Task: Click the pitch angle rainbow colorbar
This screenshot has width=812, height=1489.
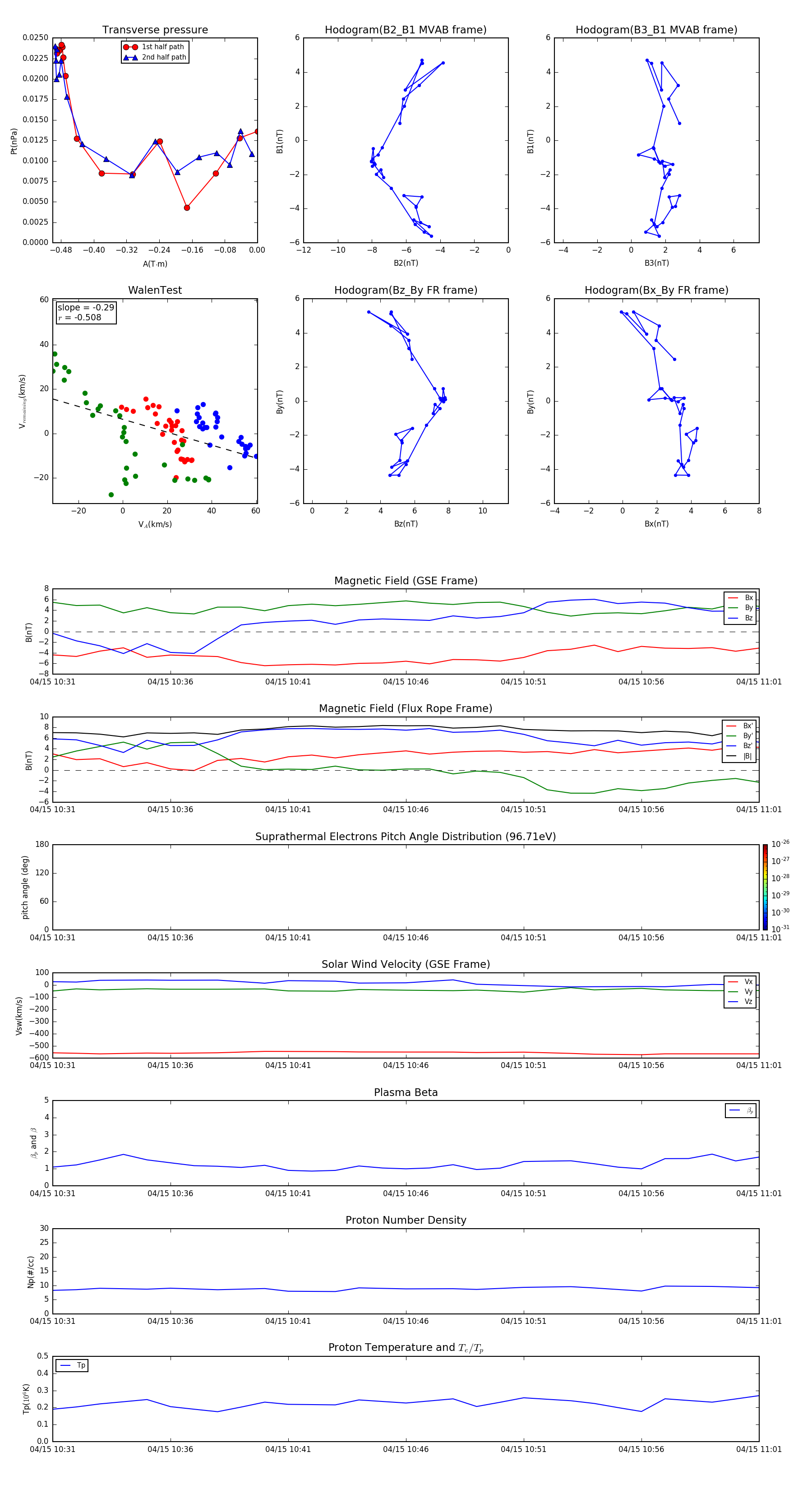Action: [x=765, y=887]
